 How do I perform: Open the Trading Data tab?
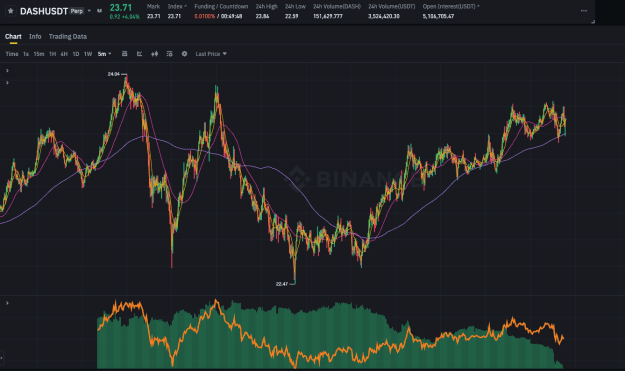[x=68, y=36]
